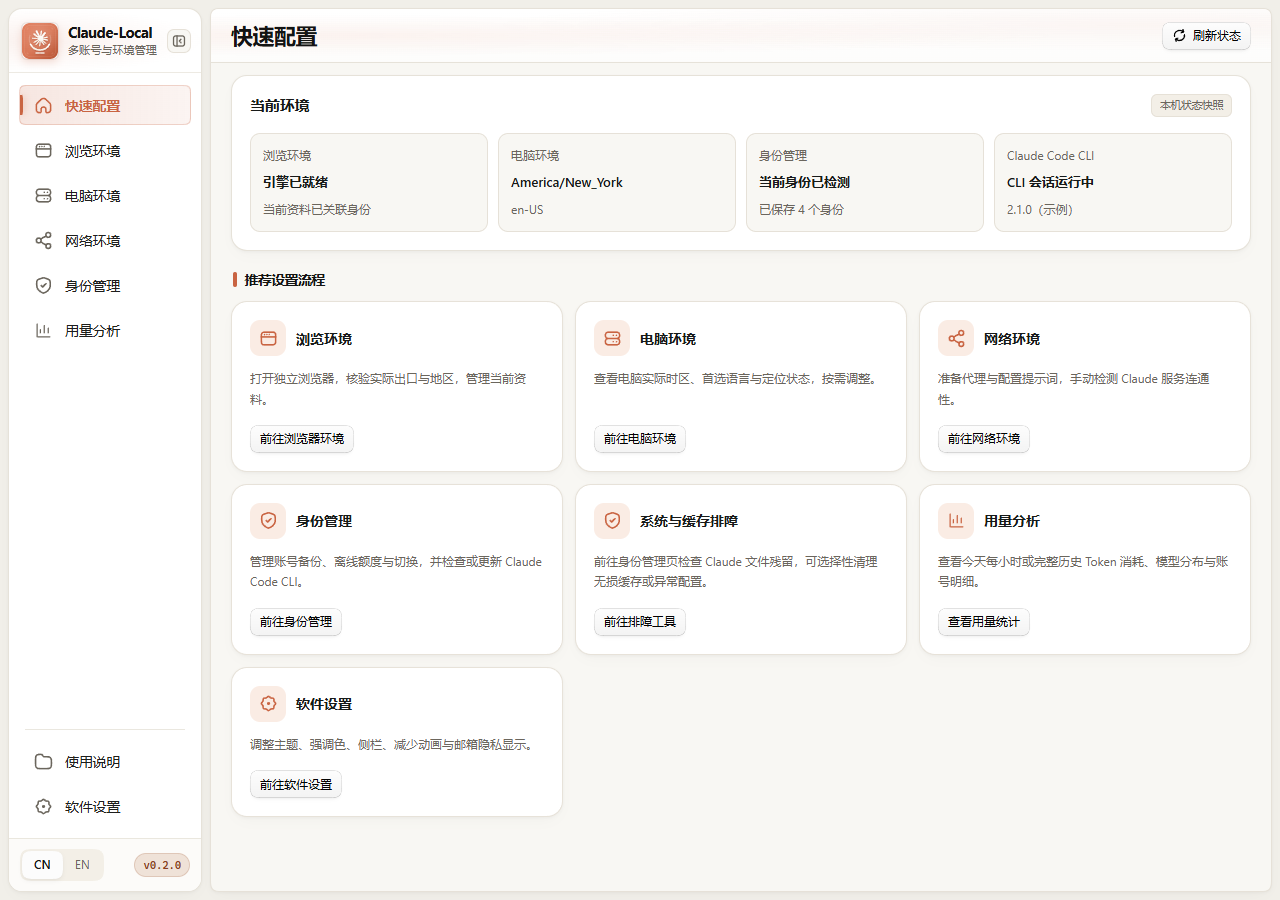Image resolution: width=1280 pixels, height=900 pixels.
Task: Click the v0.2.0 version badge
Action: tap(162, 865)
